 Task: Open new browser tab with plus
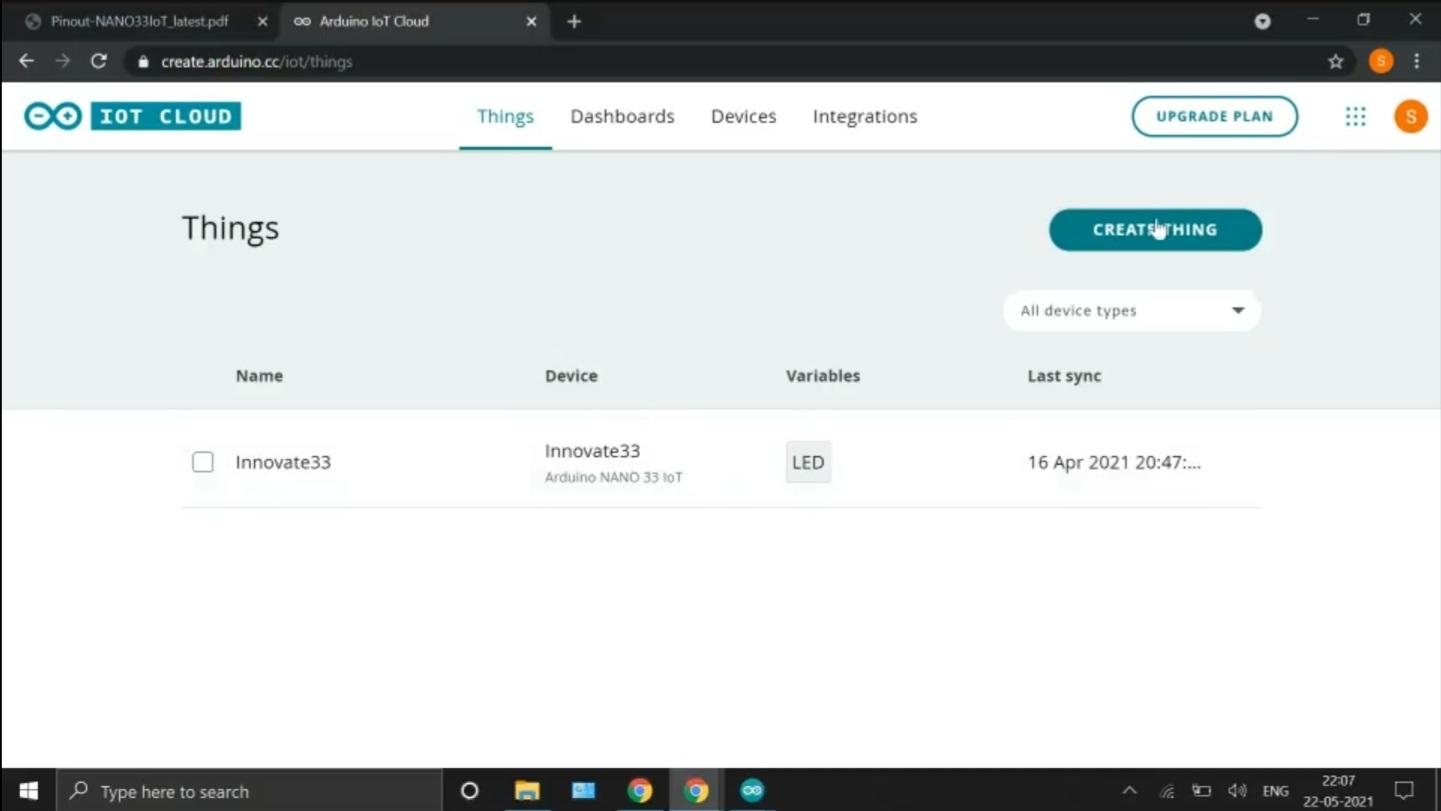coord(574,21)
